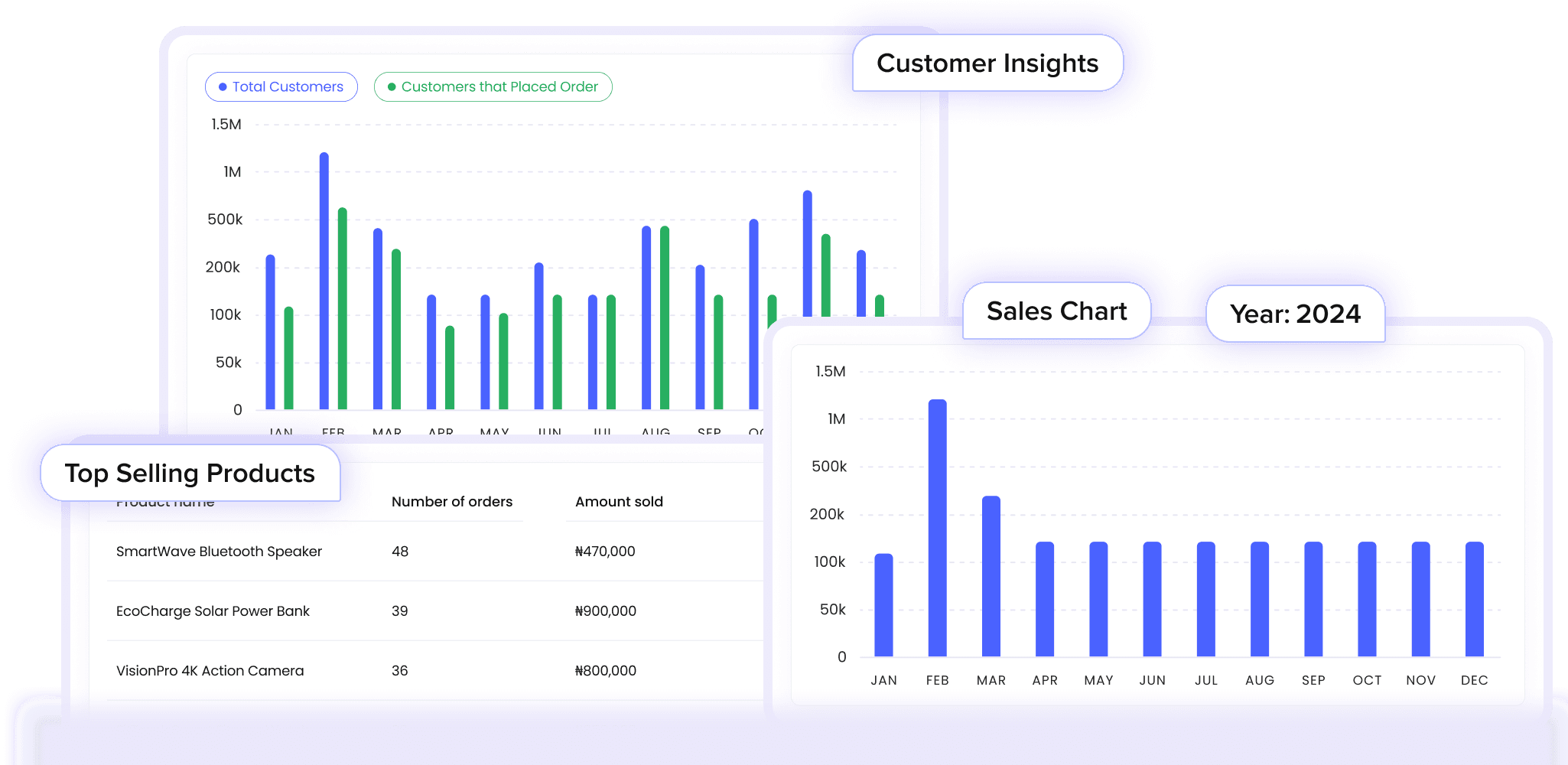
Task: Sort by Number of orders column
Action: click(x=451, y=502)
